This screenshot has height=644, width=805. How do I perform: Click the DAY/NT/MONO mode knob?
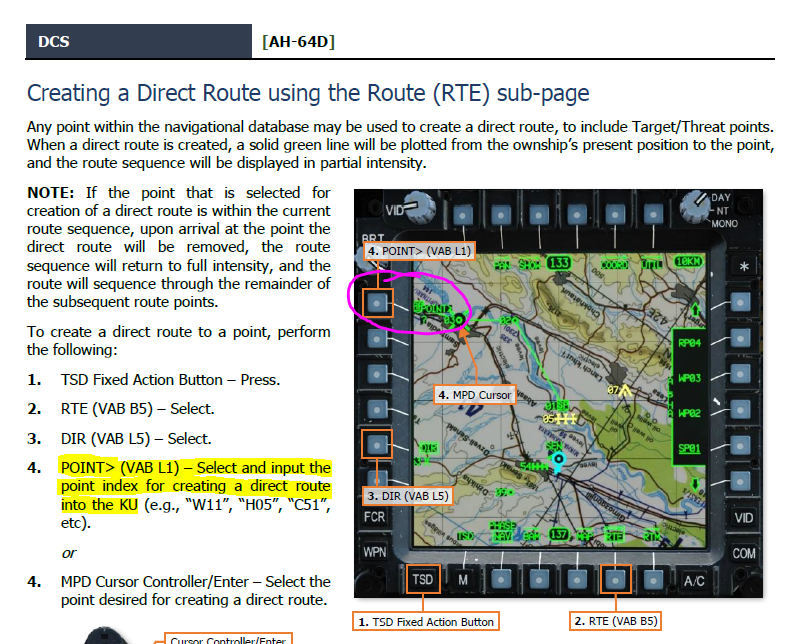click(x=695, y=205)
